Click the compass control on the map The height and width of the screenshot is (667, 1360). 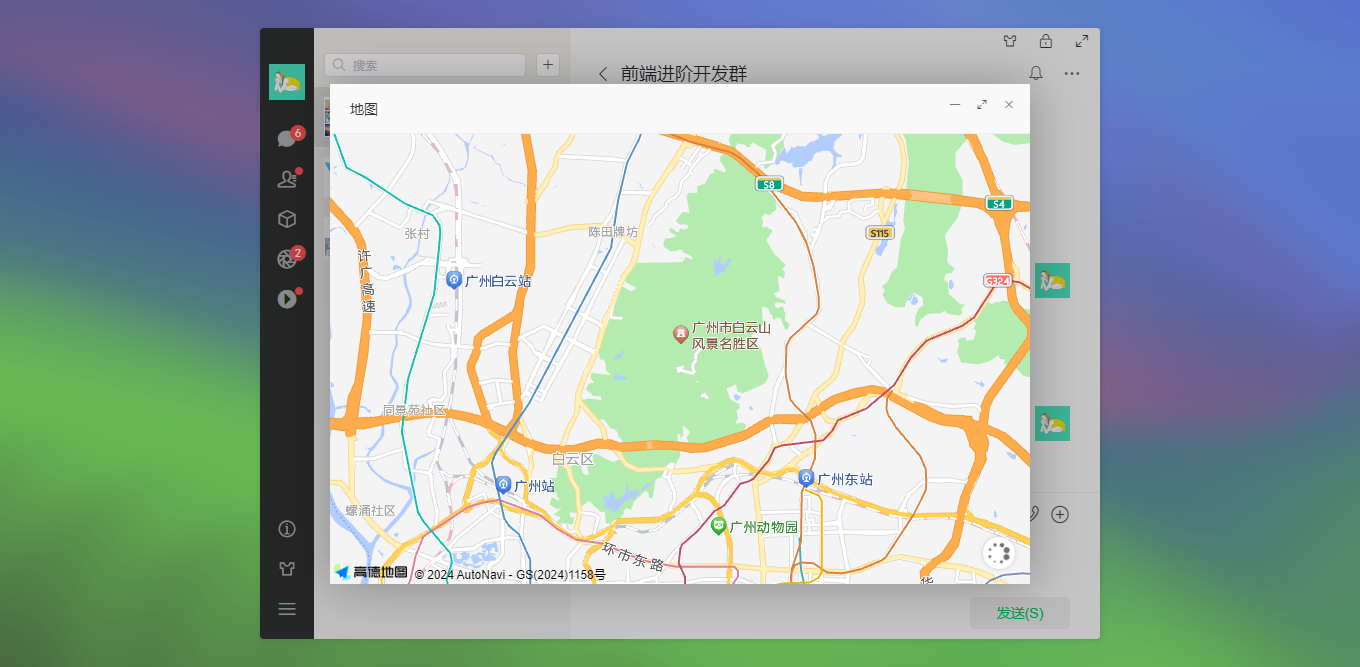(x=998, y=552)
